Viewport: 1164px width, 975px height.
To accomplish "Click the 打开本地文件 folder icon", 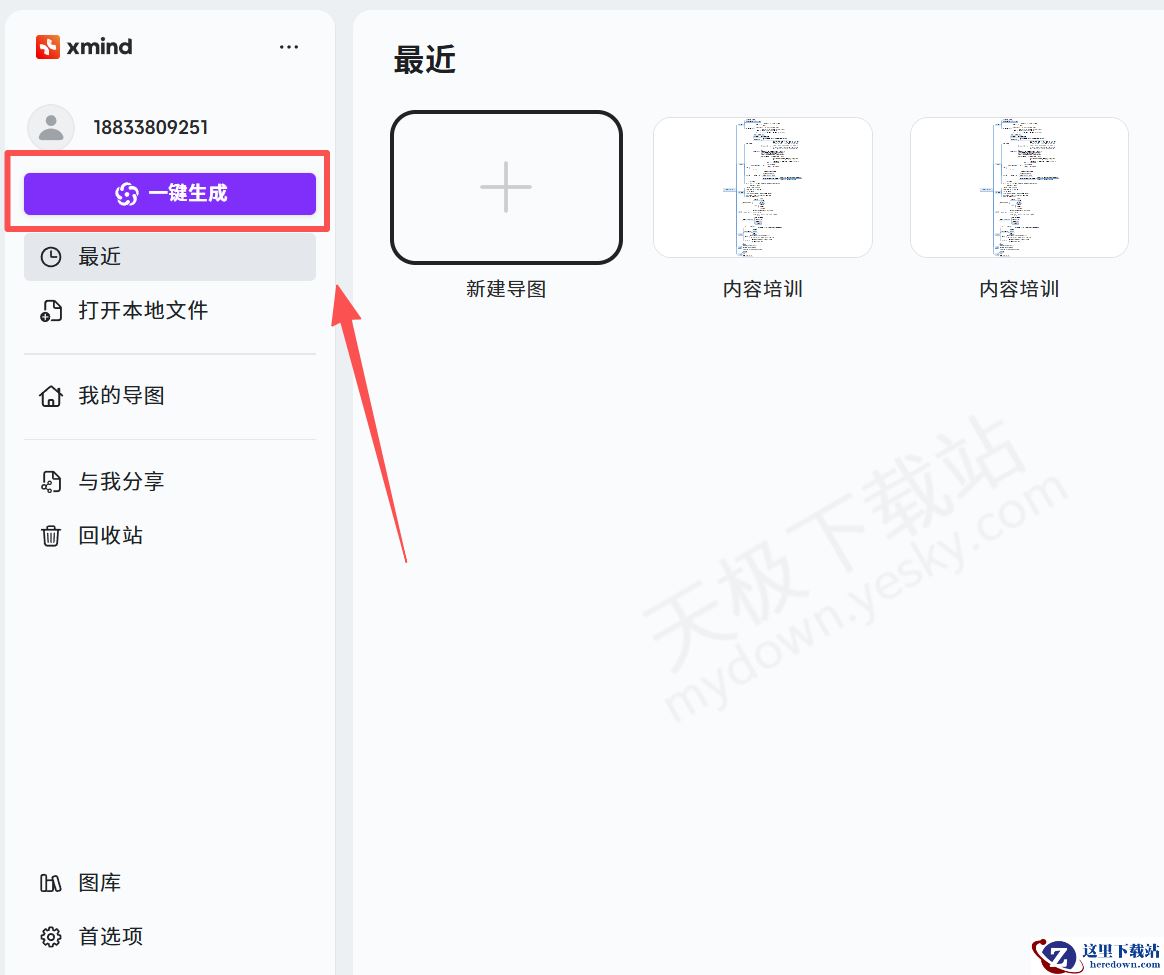I will click(x=50, y=310).
